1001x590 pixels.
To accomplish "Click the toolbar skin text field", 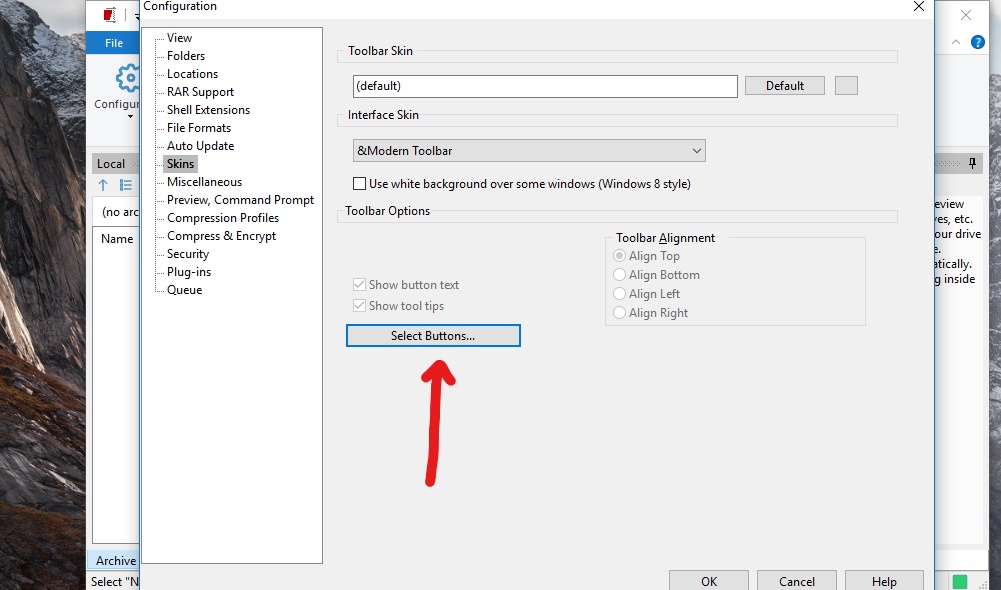I will pyautogui.click(x=545, y=86).
